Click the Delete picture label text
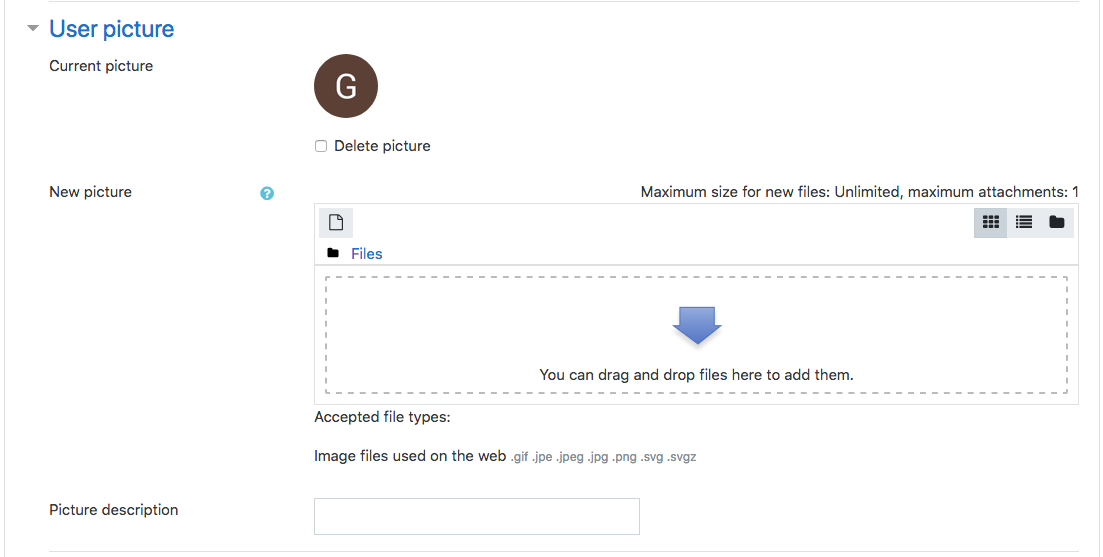 click(382, 146)
